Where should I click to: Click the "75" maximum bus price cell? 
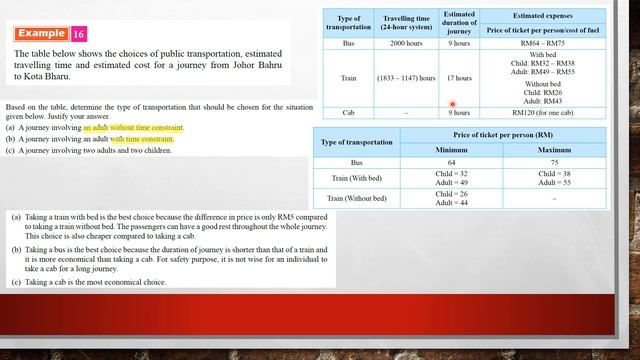pos(554,162)
